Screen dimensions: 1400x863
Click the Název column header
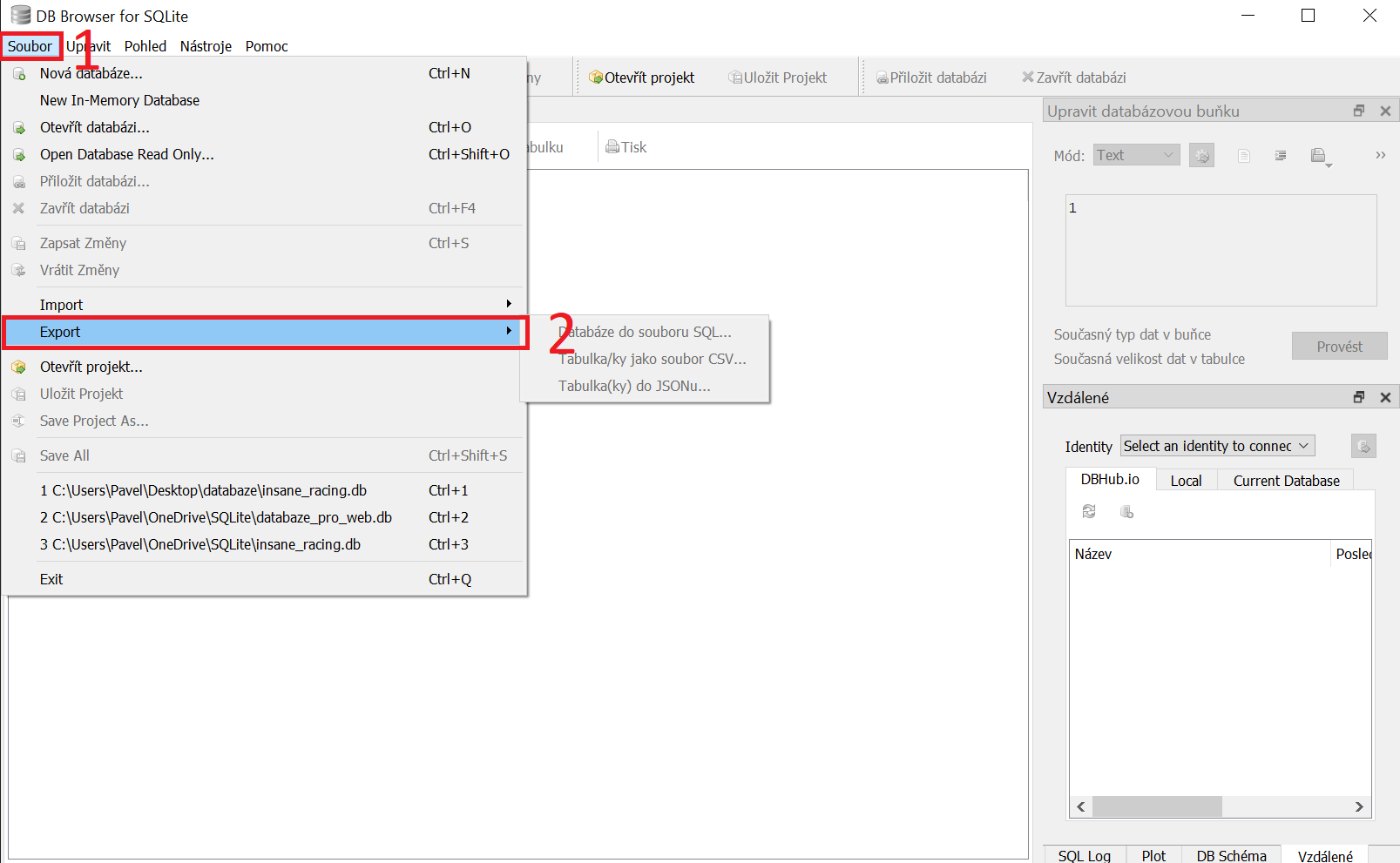(1200, 554)
